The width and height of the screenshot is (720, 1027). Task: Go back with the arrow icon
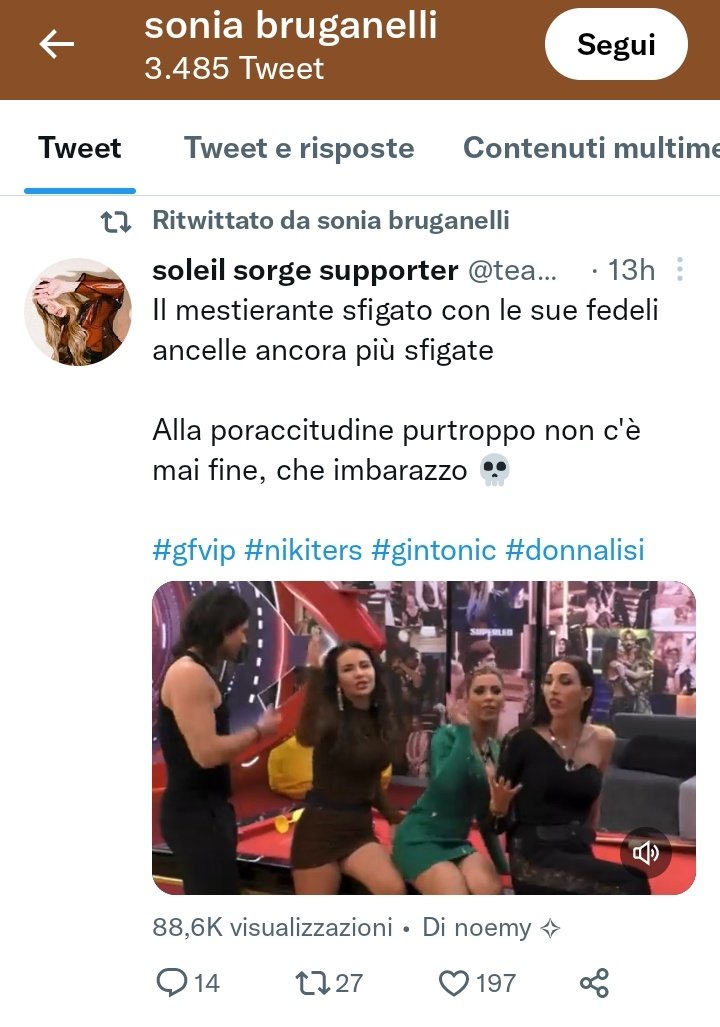56,45
